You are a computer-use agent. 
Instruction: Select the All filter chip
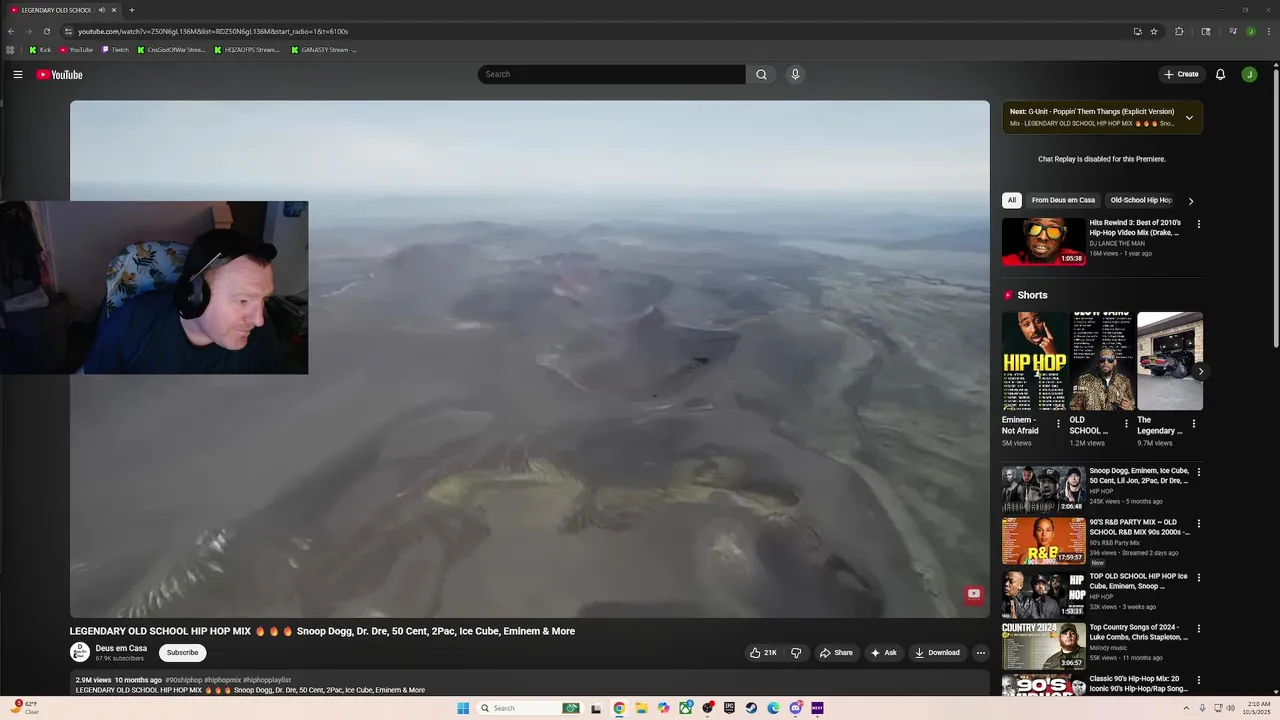(1011, 200)
